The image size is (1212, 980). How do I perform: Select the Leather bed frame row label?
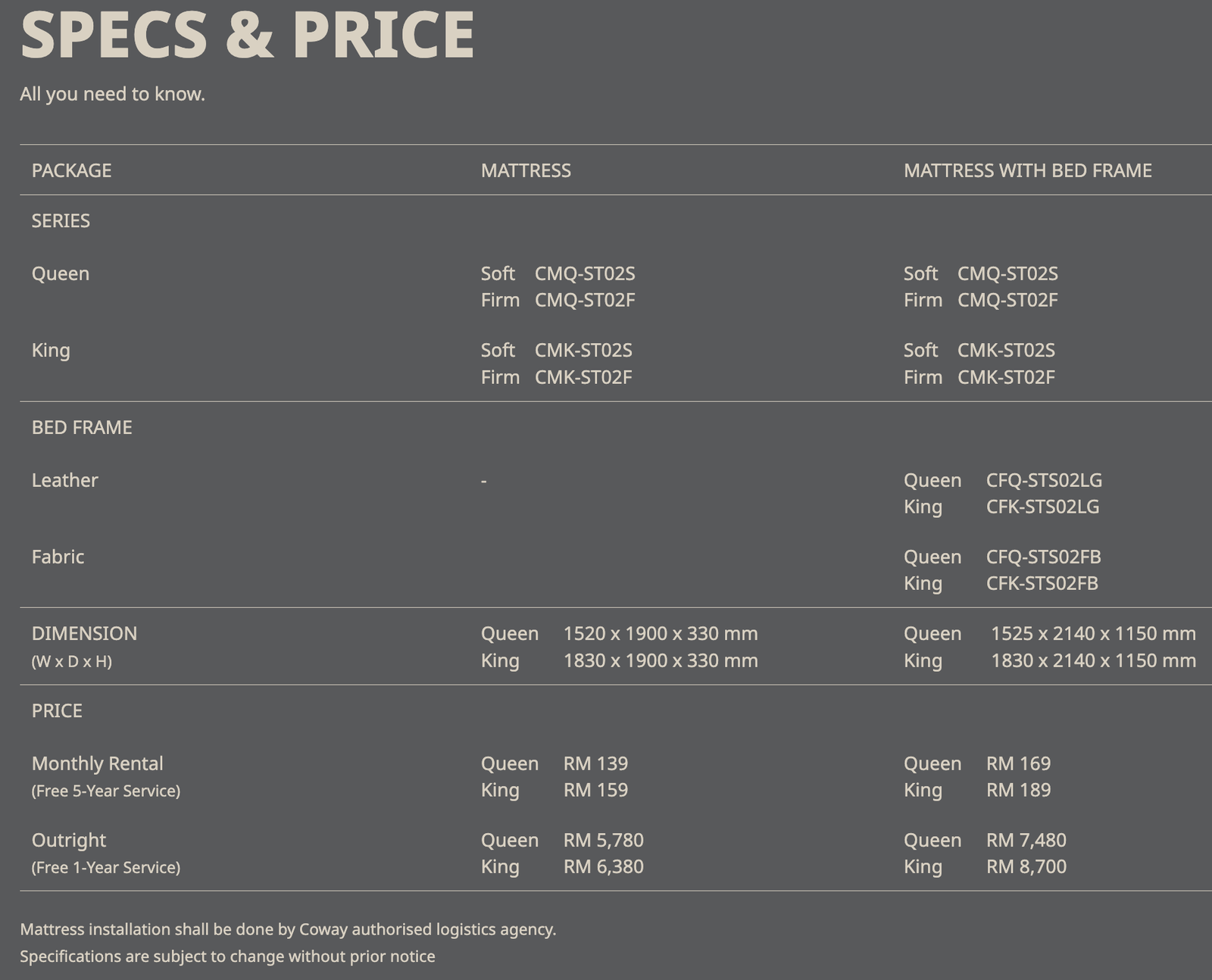pos(64,480)
